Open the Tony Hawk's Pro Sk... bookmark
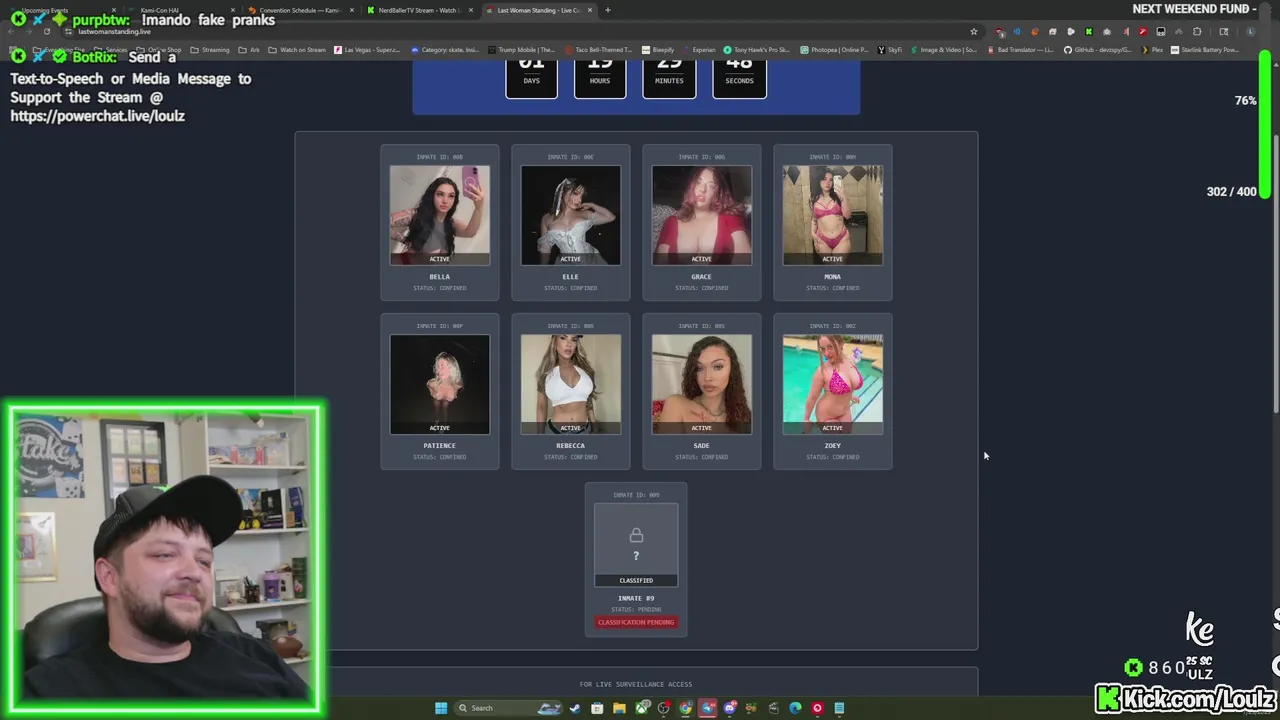Image resolution: width=1280 pixels, height=720 pixels. click(758, 50)
